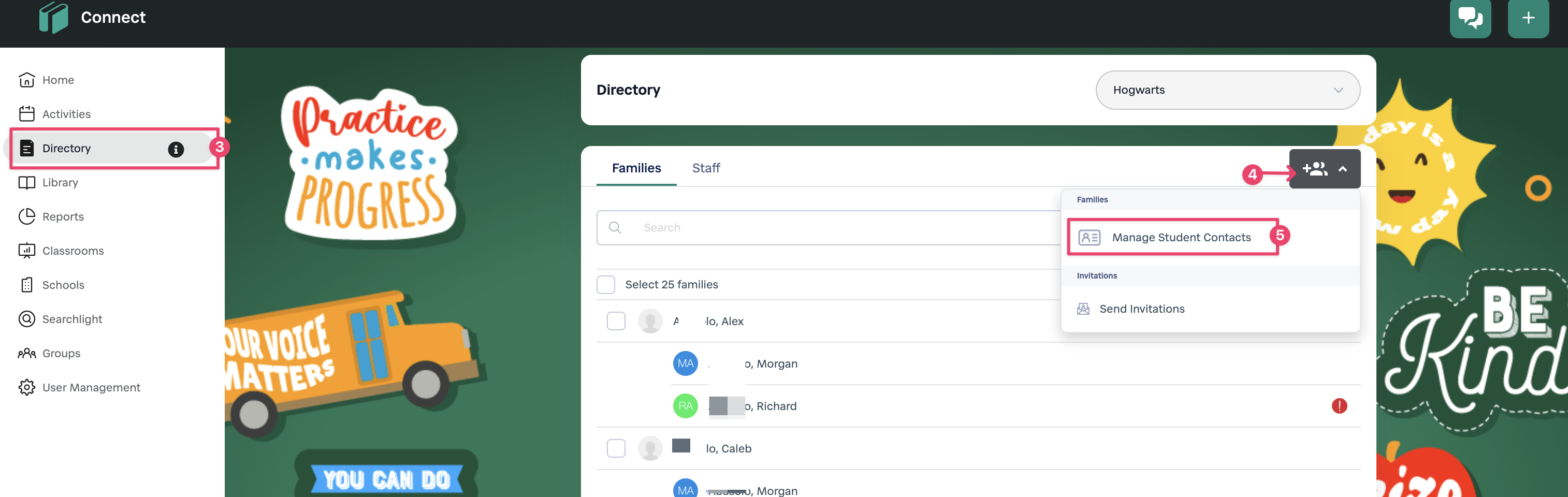The height and width of the screenshot is (497, 1568).
Task: Open the Library book icon
Action: click(x=27, y=183)
